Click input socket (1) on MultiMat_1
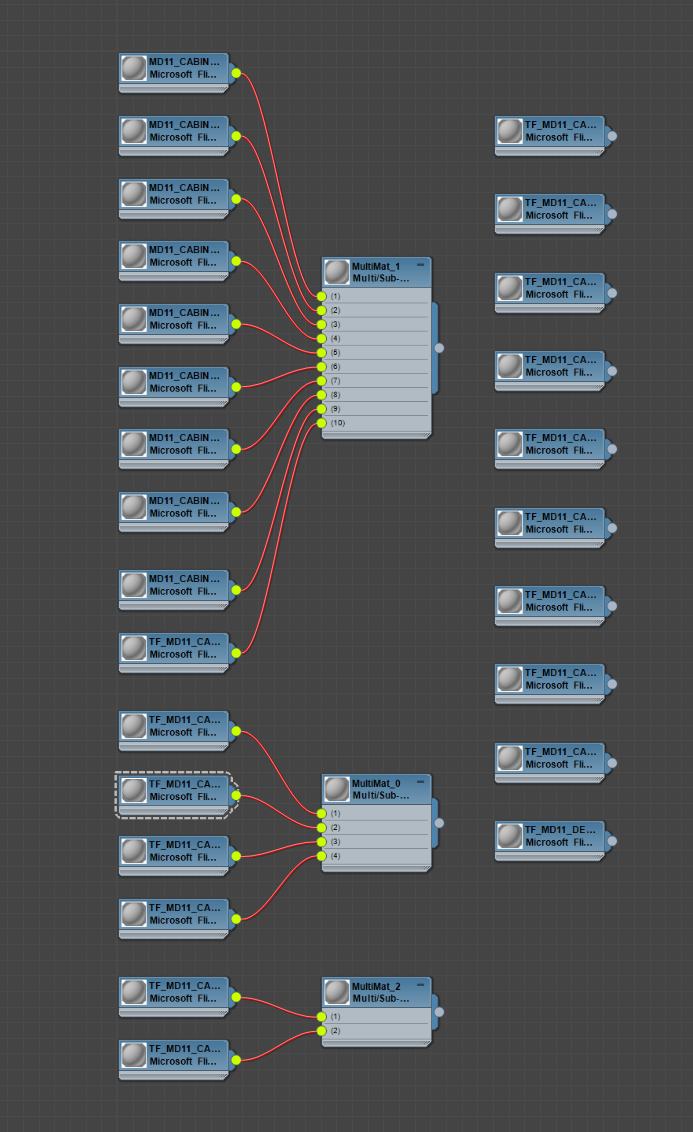Viewport: 693px width, 1132px height. click(321, 296)
